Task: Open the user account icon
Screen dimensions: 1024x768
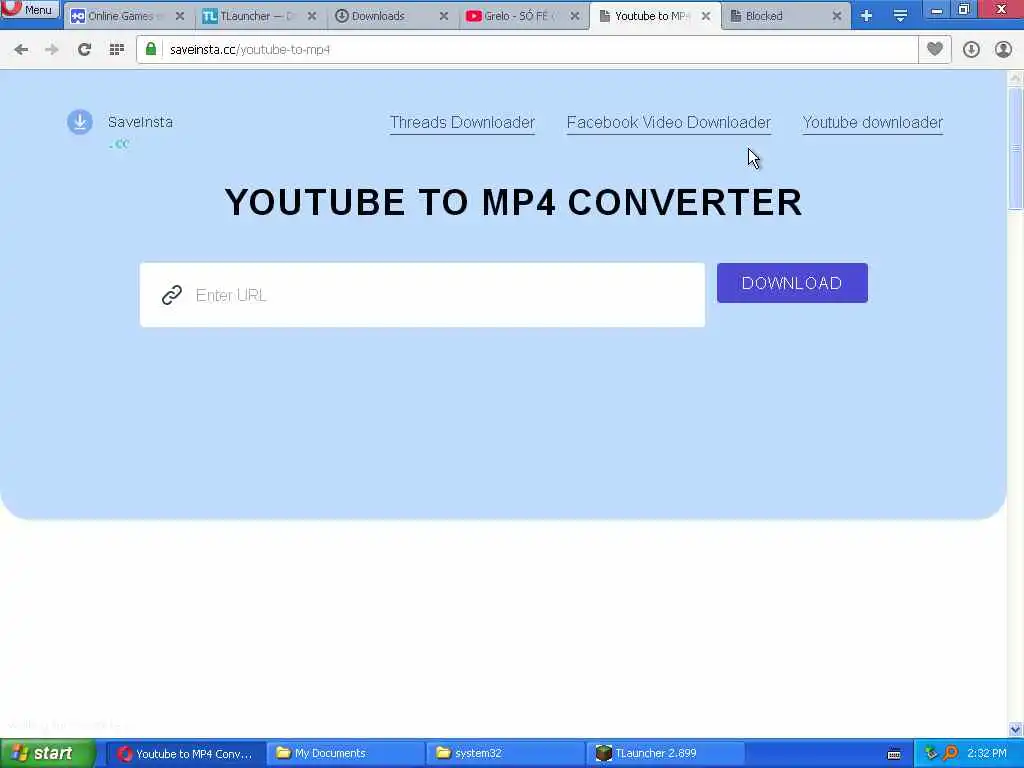Action: pyautogui.click(x=1003, y=50)
